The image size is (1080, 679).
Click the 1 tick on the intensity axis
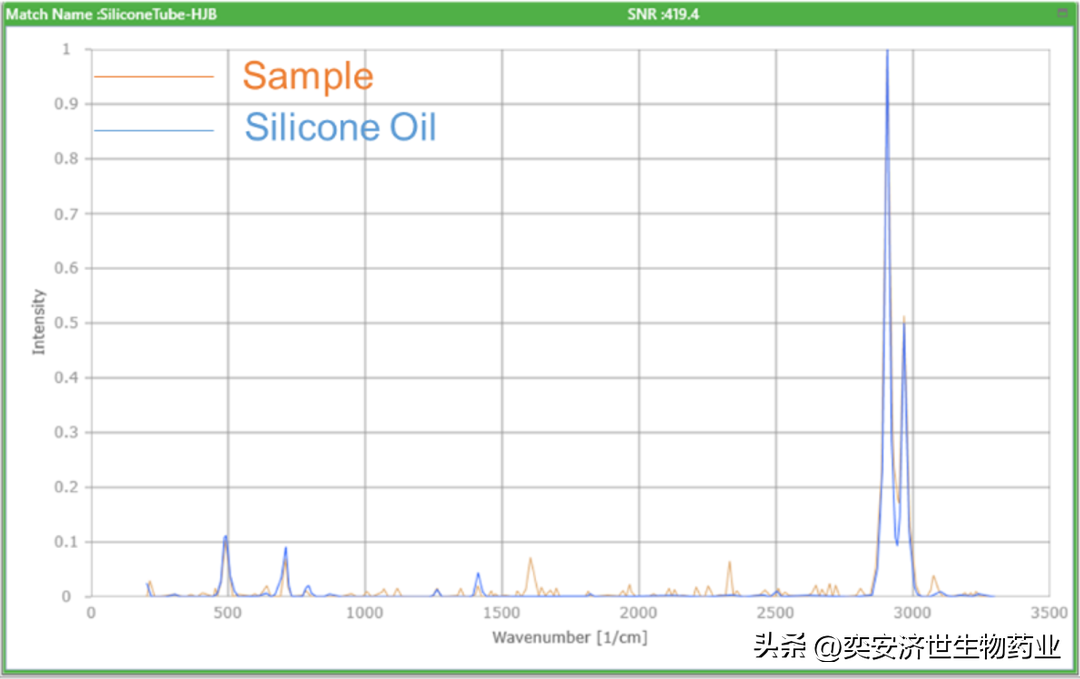point(66,49)
